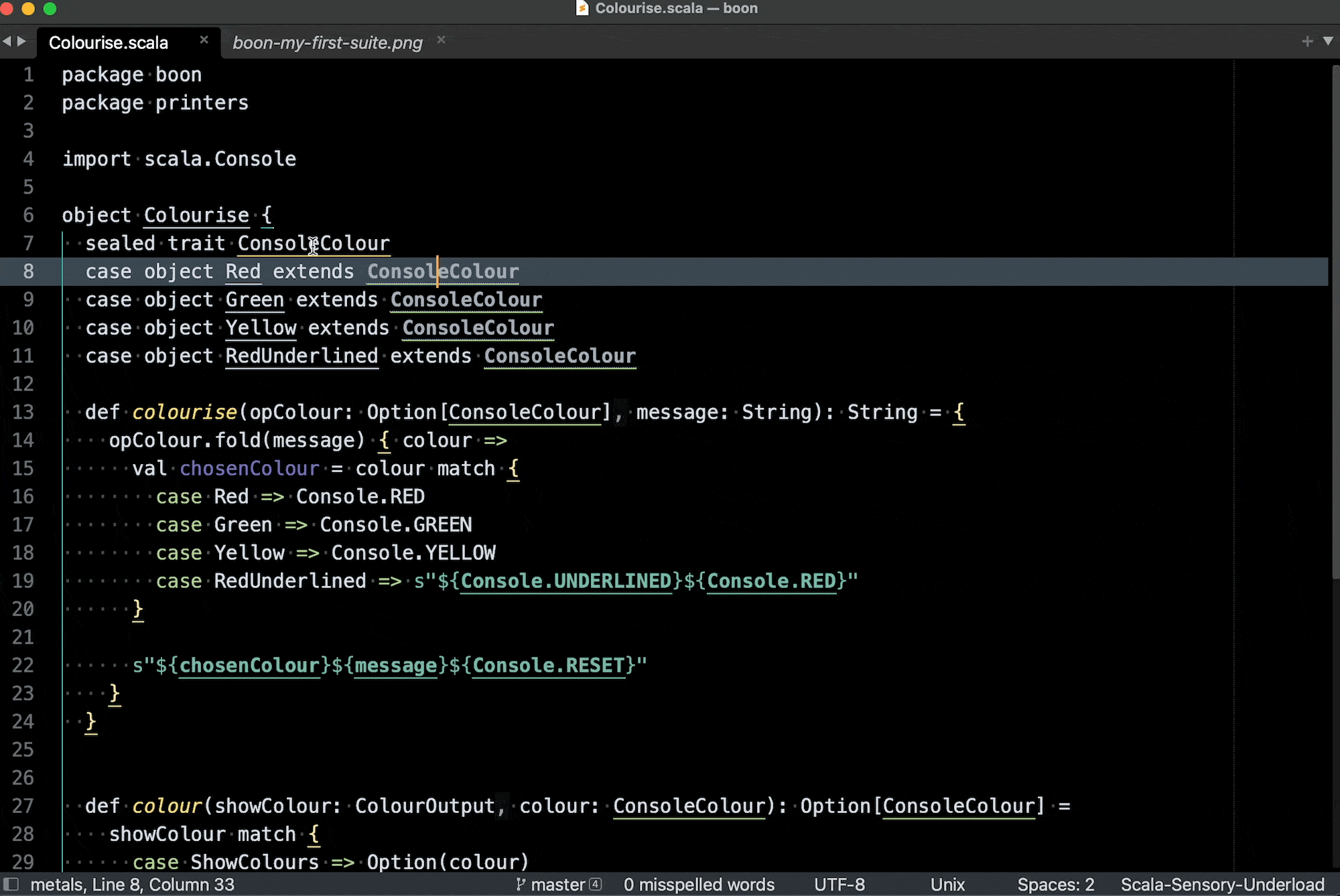Open the tab list dropdown arrow
This screenshot has height=896, width=1340.
click(1328, 42)
